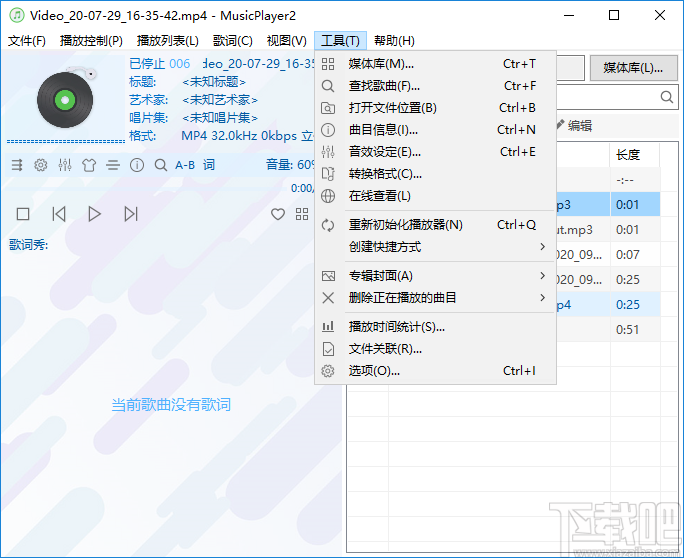Select playlist row with length 0:51
The height and width of the screenshot is (558, 684).
pyautogui.click(x=609, y=329)
